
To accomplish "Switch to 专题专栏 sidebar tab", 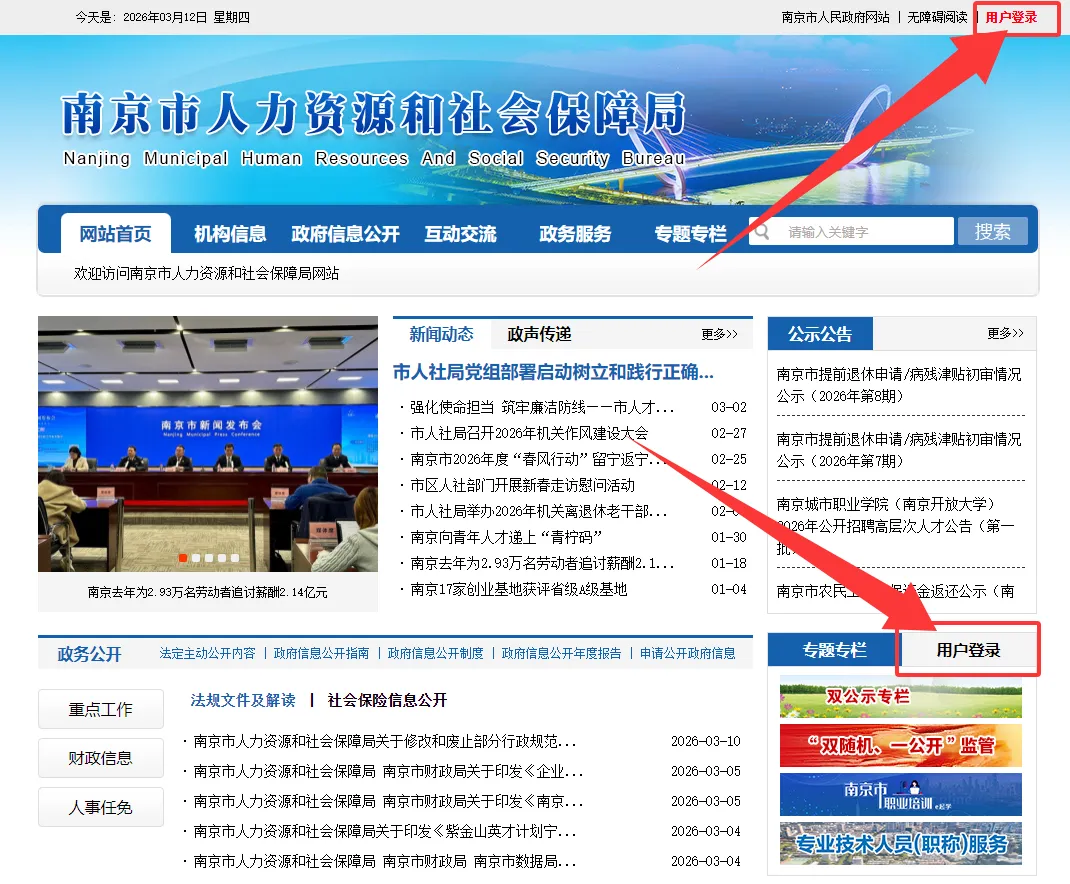I will tap(834, 651).
